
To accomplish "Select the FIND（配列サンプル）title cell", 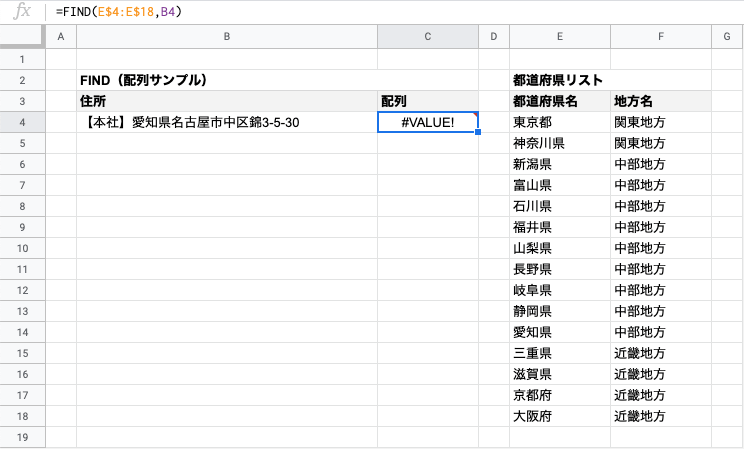I will [x=227, y=80].
